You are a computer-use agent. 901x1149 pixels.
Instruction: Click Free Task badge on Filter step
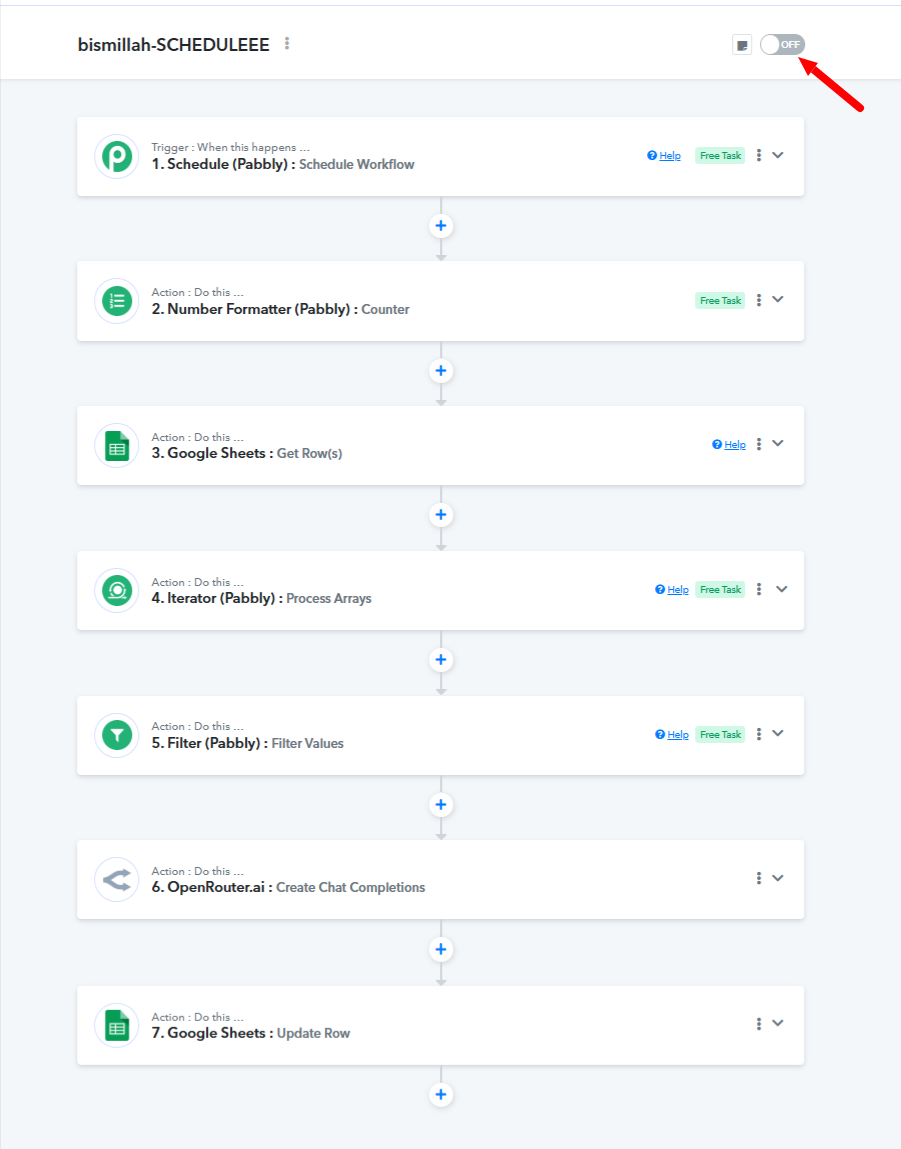[720, 735]
